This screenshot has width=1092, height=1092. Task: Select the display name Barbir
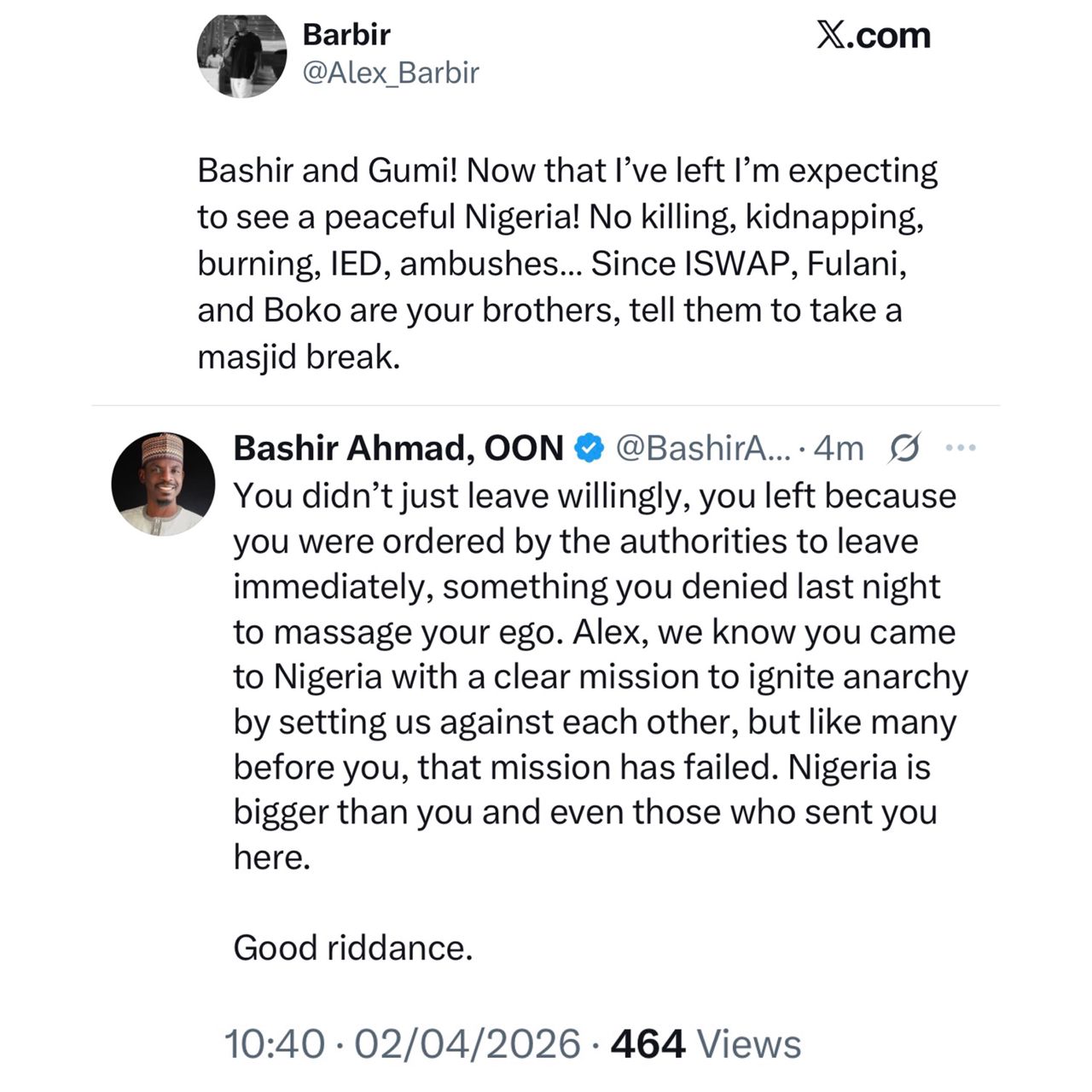coord(345,35)
